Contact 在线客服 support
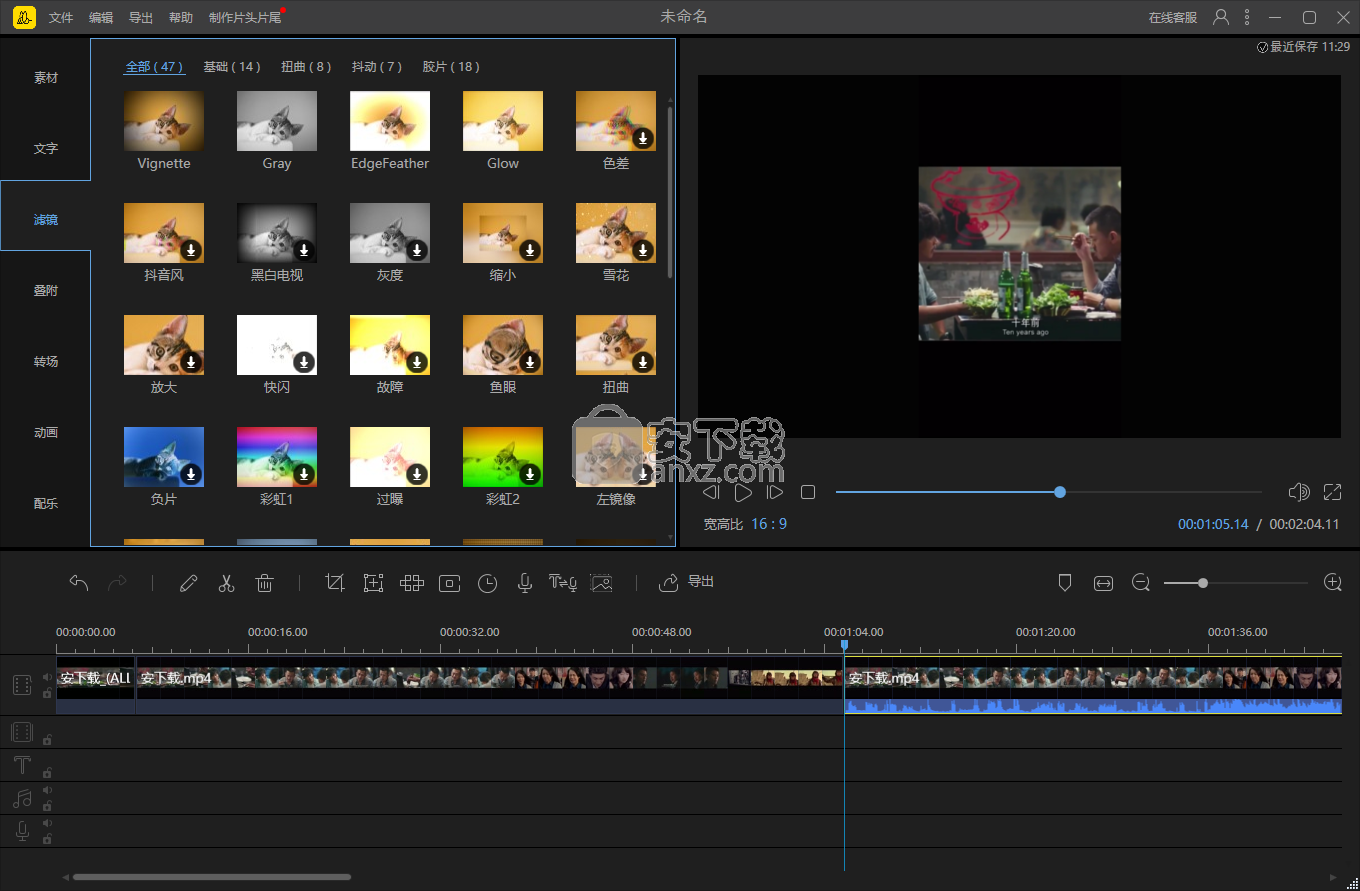Image resolution: width=1360 pixels, height=891 pixels. tap(1173, 18)
